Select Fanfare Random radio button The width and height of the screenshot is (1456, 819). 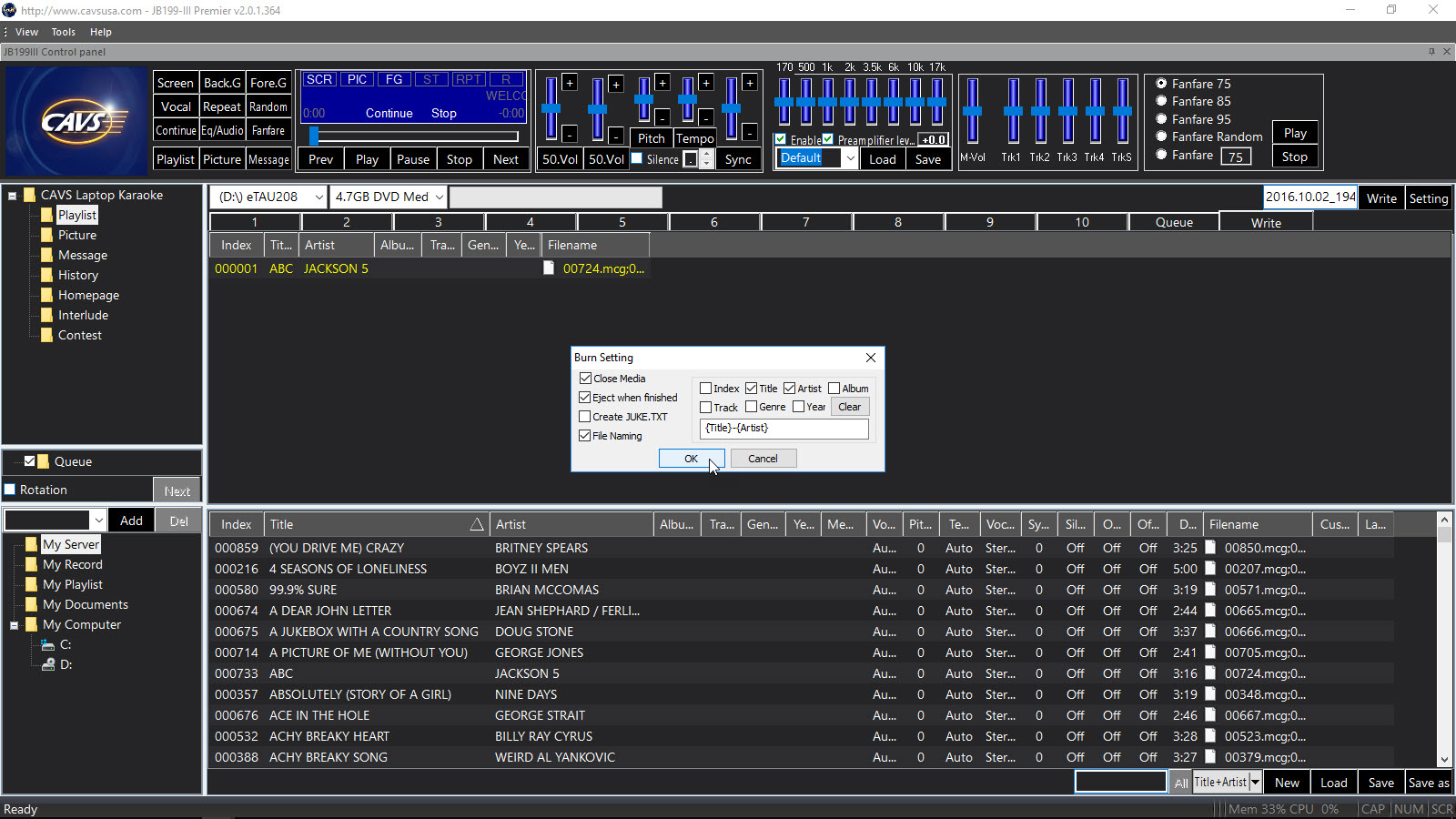click(1161, 136)
